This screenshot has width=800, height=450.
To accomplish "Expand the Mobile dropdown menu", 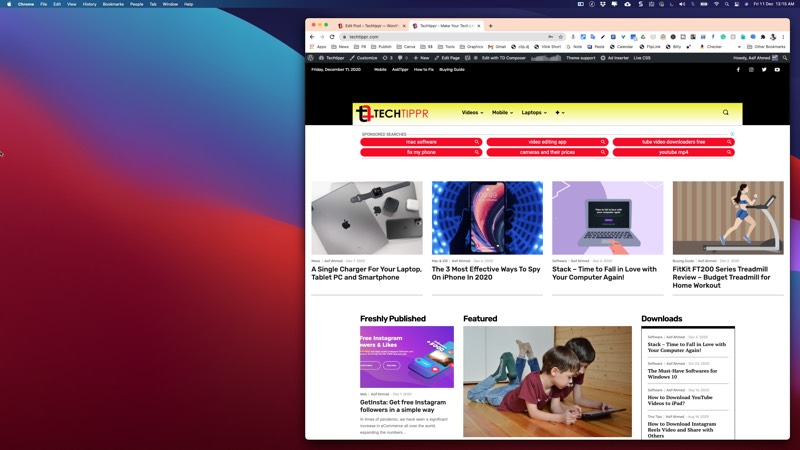I will (x=502, y=112).
